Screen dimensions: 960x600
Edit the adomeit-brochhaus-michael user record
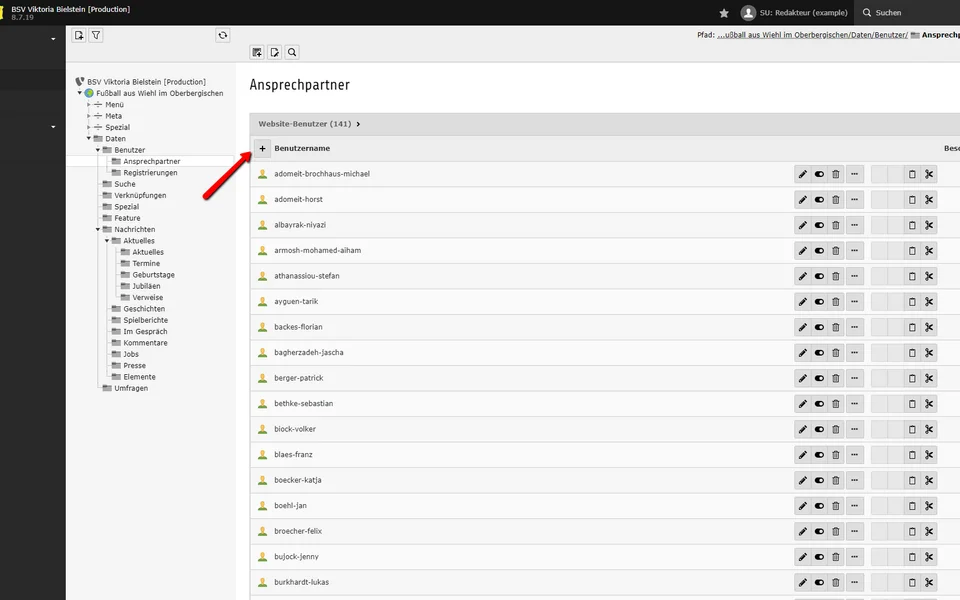point(802,174)
